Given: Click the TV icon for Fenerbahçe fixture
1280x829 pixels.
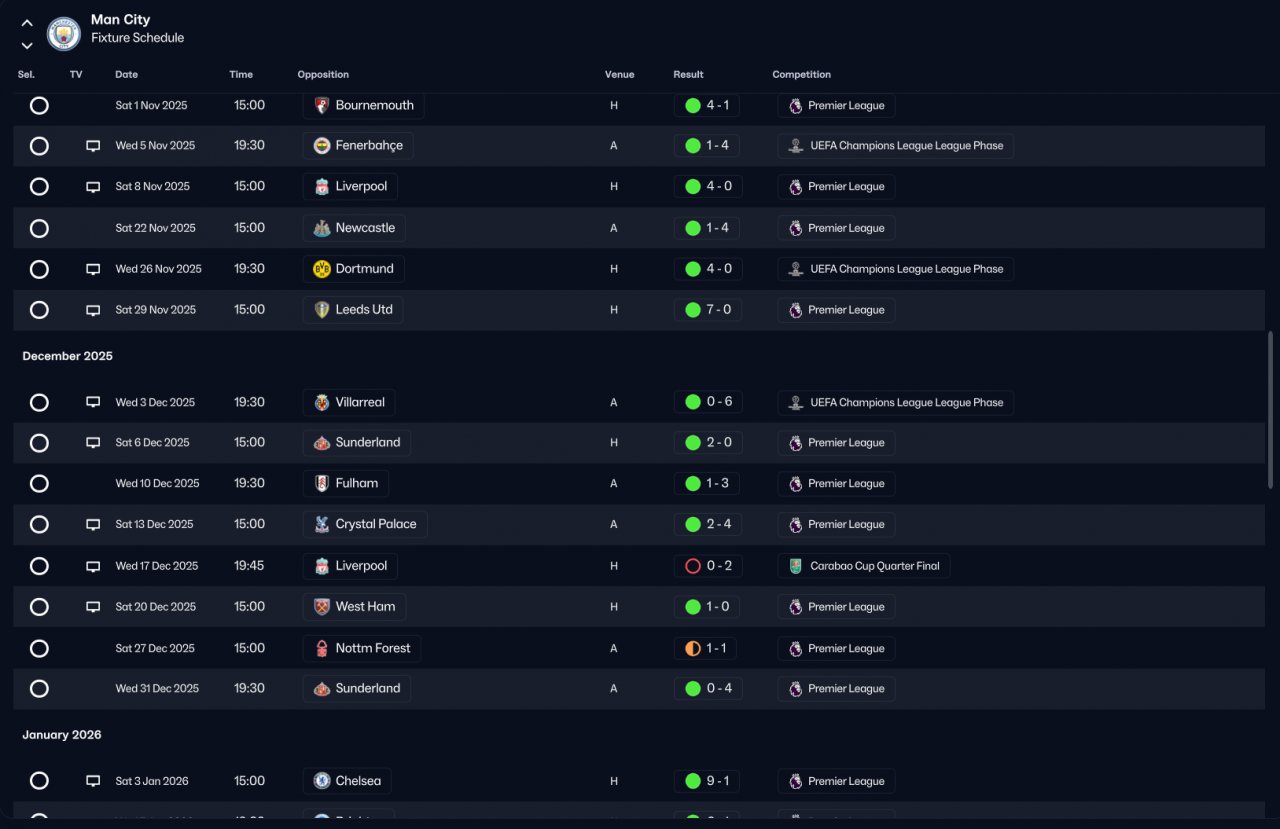Looking at the screenshot, I should click(93, 146).
